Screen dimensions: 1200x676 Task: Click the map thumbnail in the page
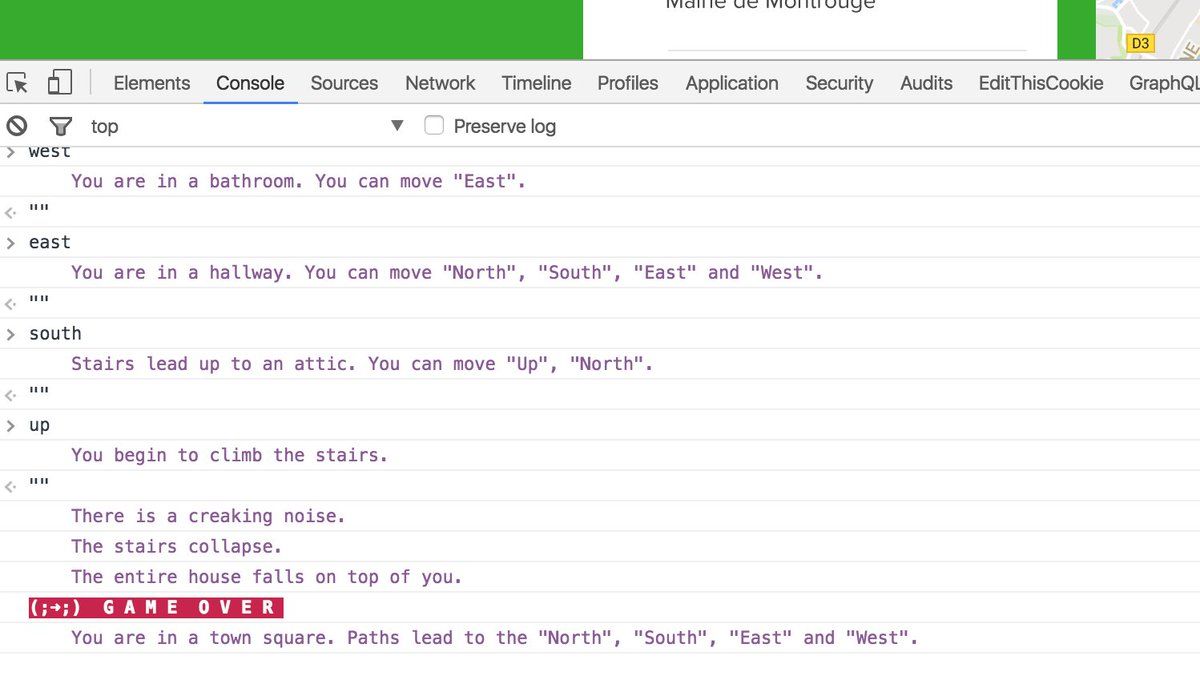[x=1150, y=25]
